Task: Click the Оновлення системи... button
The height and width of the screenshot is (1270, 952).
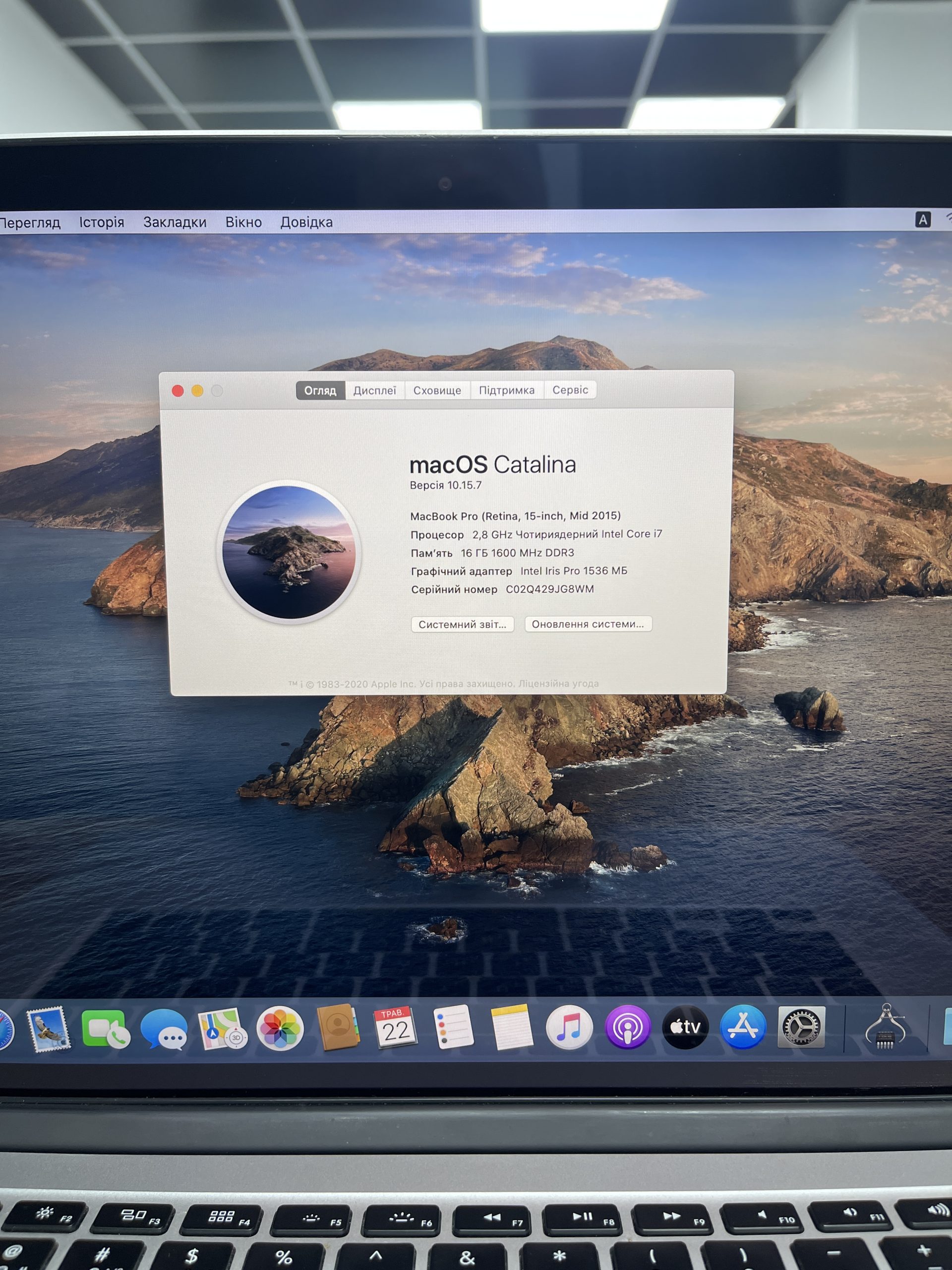Action: point(588,624)
